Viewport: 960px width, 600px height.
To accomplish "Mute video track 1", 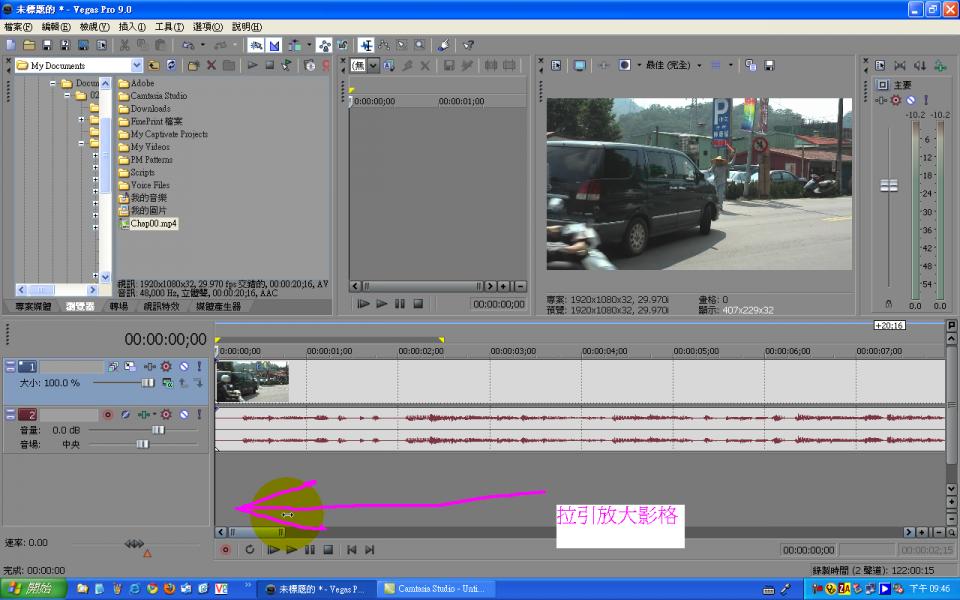I will point(183,367).
